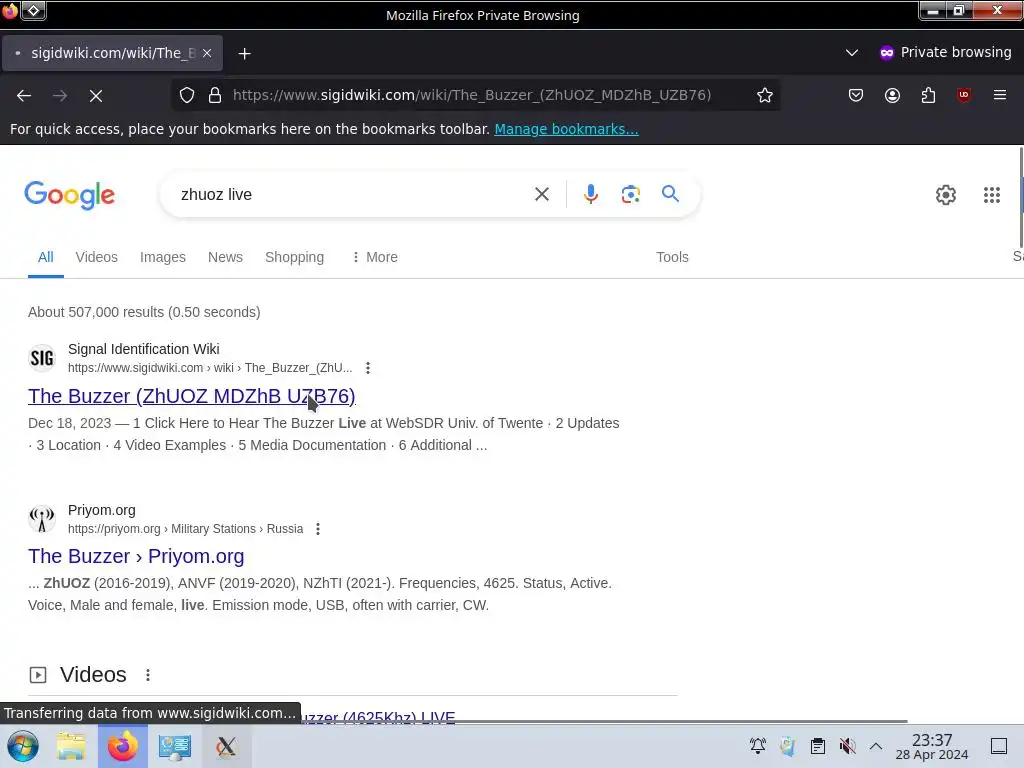
Task: Open a new browser tab
Action: [244, 54]
